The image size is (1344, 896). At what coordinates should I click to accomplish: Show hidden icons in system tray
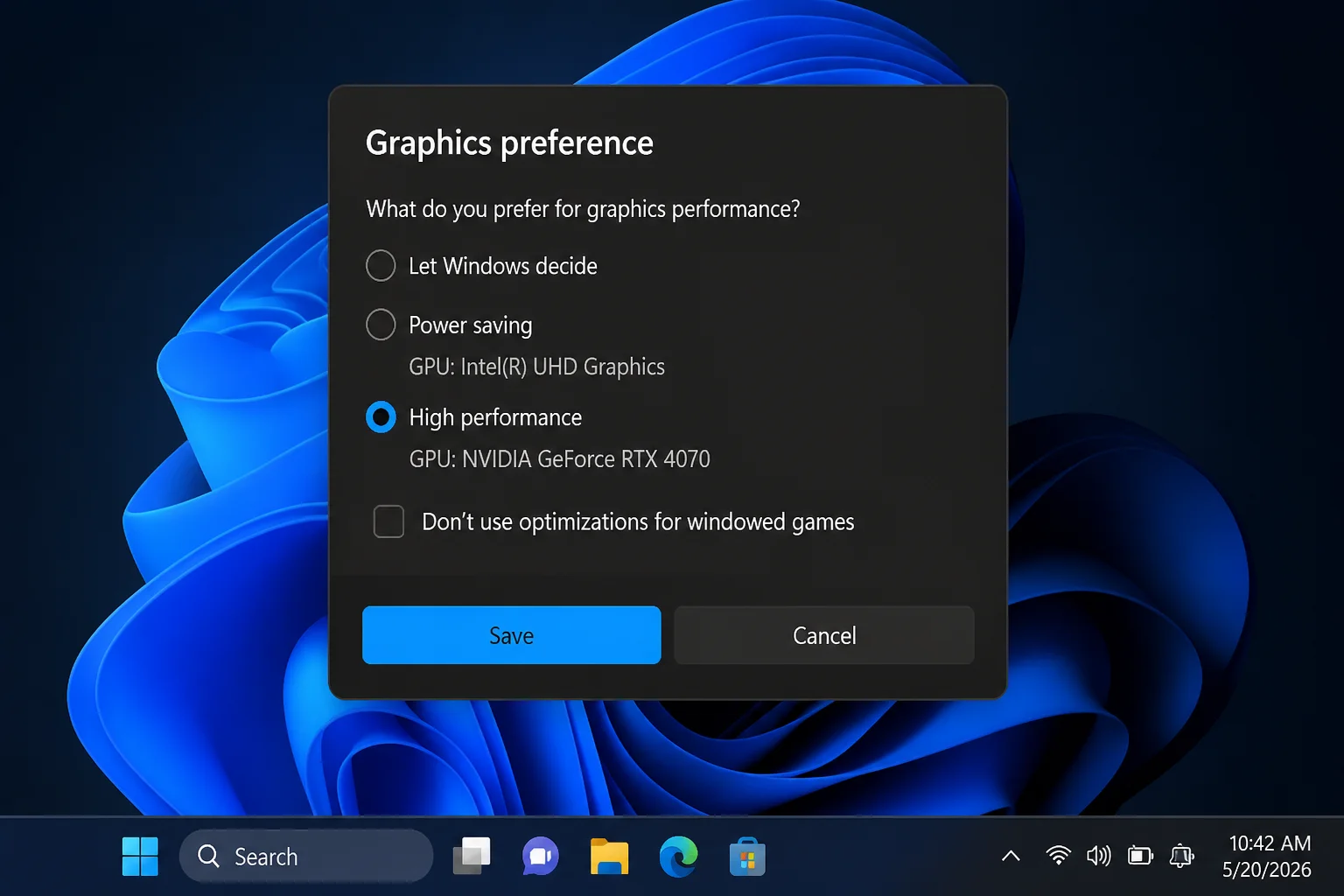pos(1011,856)
